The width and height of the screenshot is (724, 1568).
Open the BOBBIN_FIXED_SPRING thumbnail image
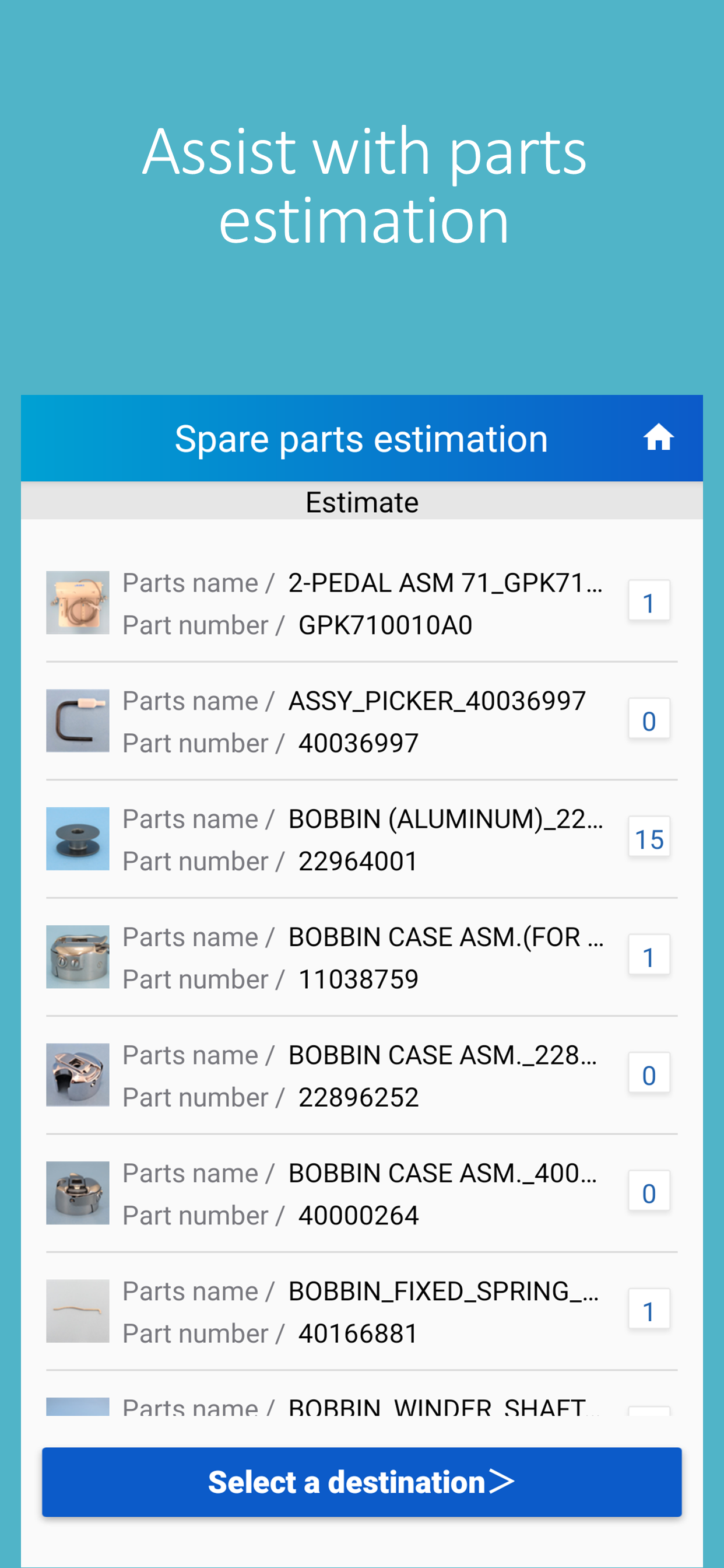point(78,1311)
